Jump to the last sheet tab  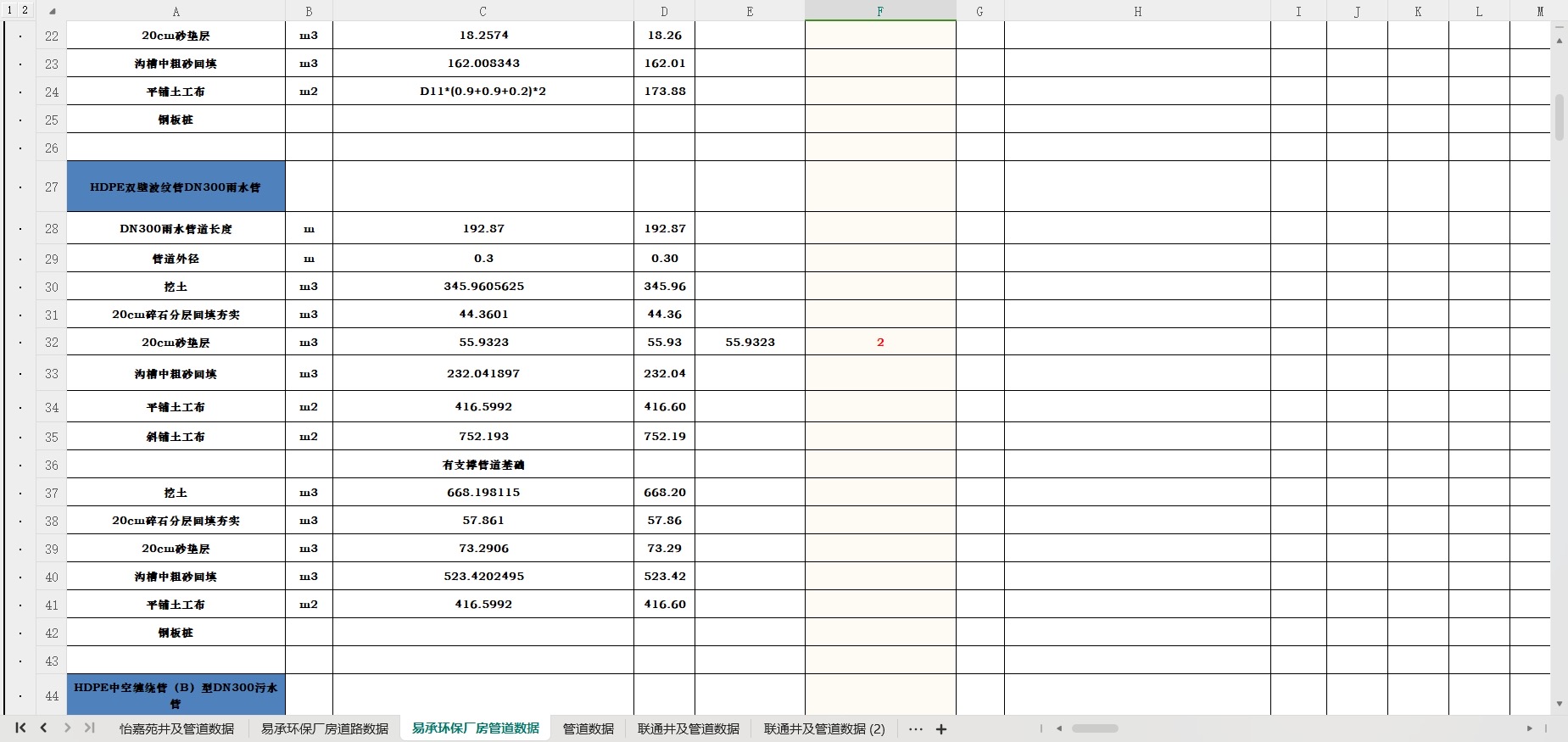(x=89, y=728)
